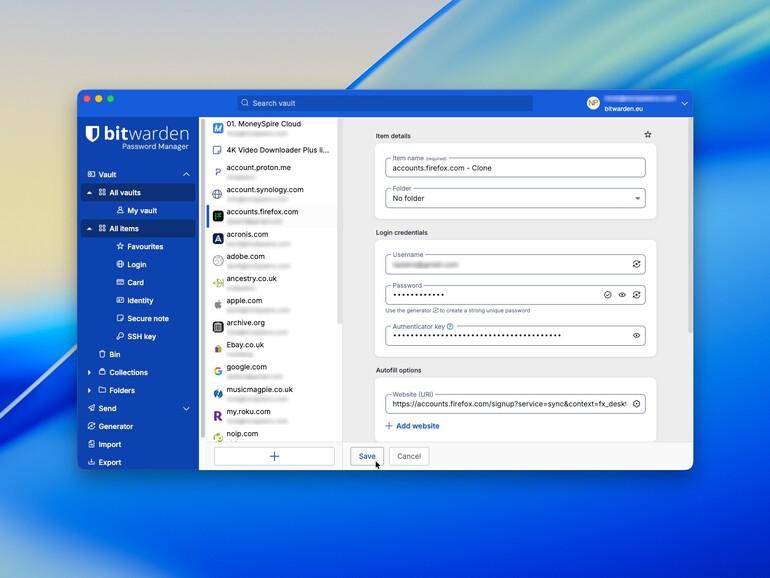
Task: Click in the Search vault field
Action: (385, 103)
